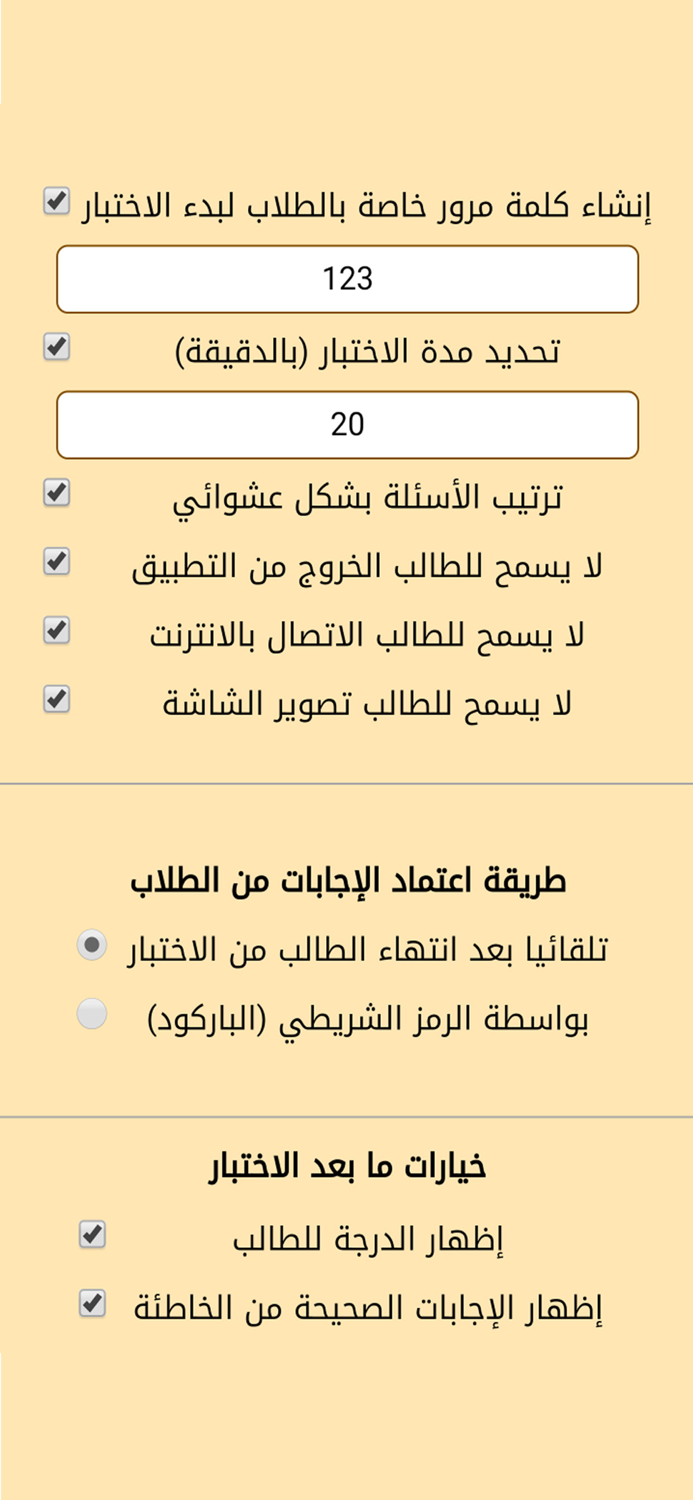
Task: Disable show correct and wrong answers option
Action: pyautogui.click(x=92, y=1305)
